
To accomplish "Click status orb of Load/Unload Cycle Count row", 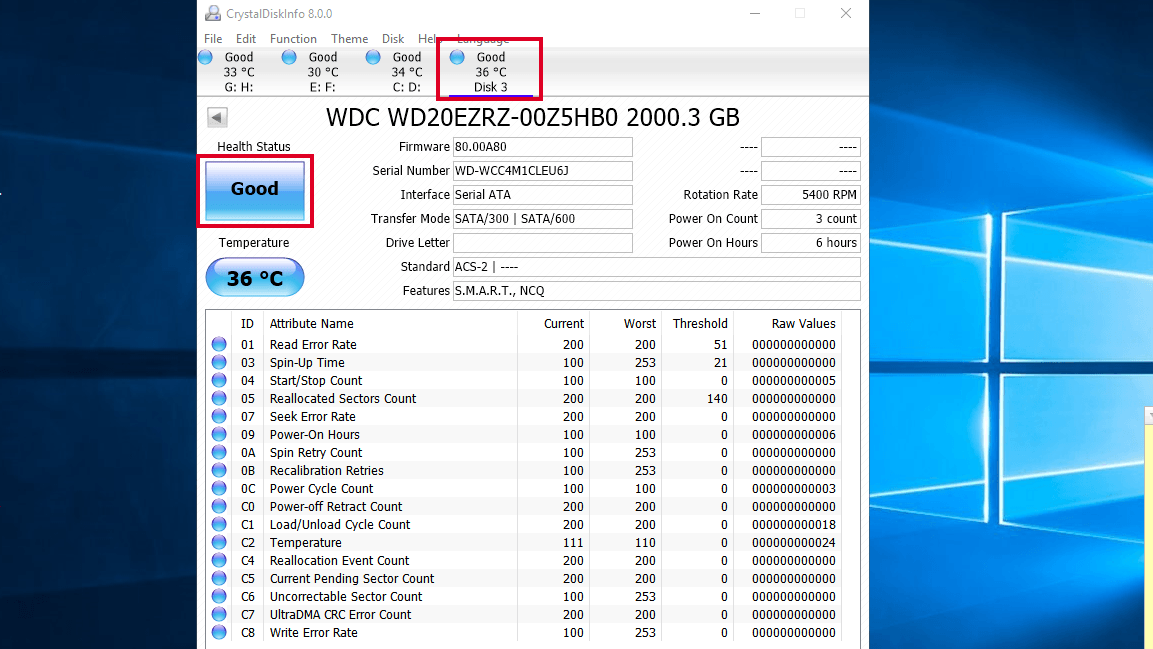I will (x=219, y=524).
